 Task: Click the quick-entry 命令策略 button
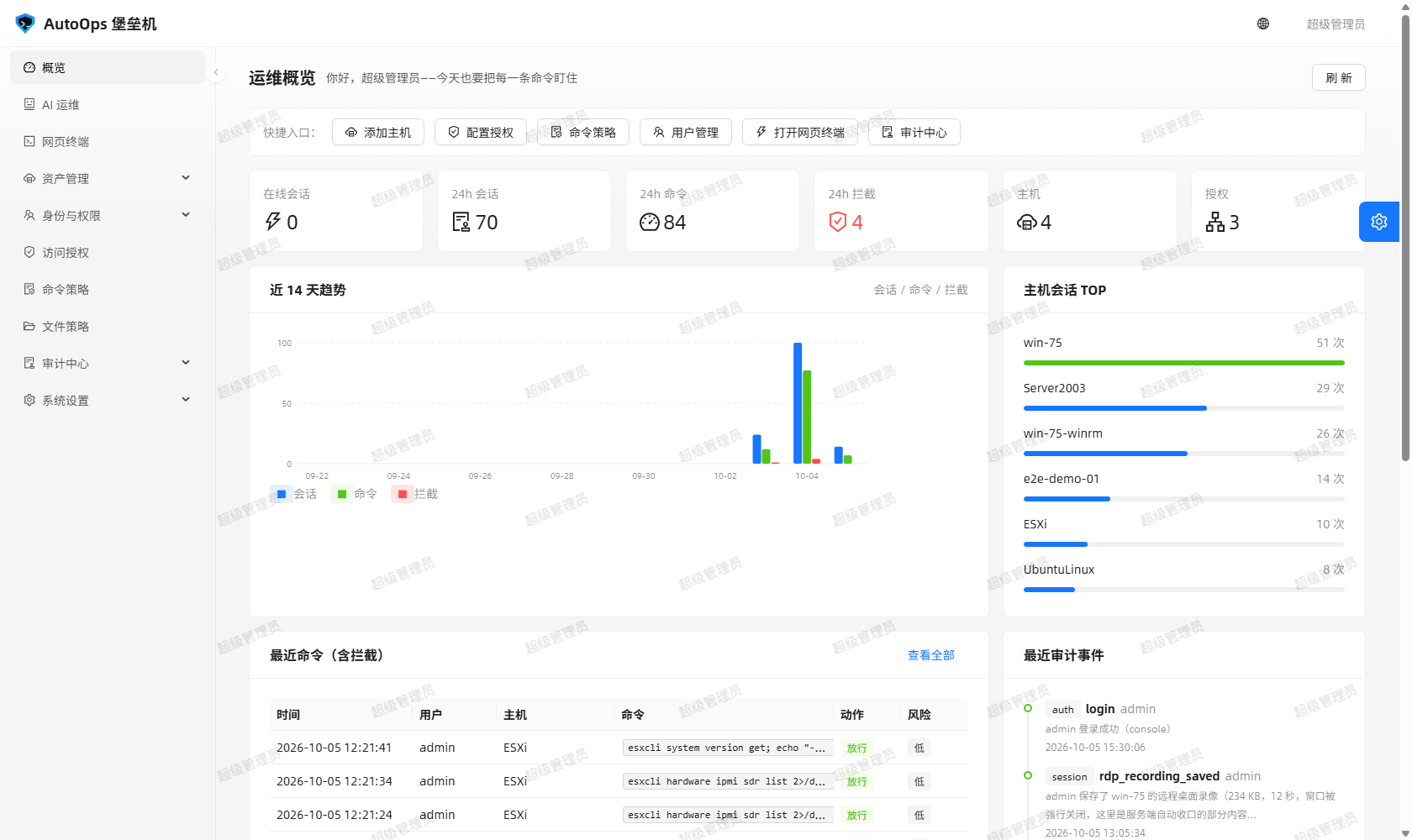click(583, 132)
